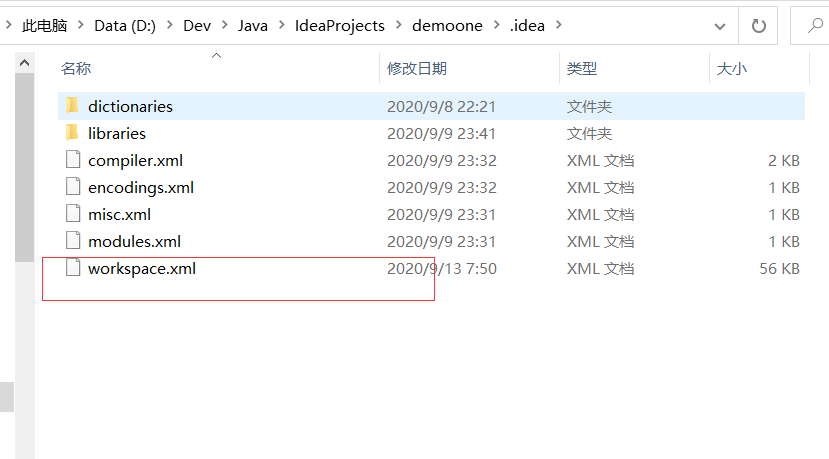This screenshot has width=829, height=459.
Task: Click the misc.xml file icon
Action: [x=73, y=214]
